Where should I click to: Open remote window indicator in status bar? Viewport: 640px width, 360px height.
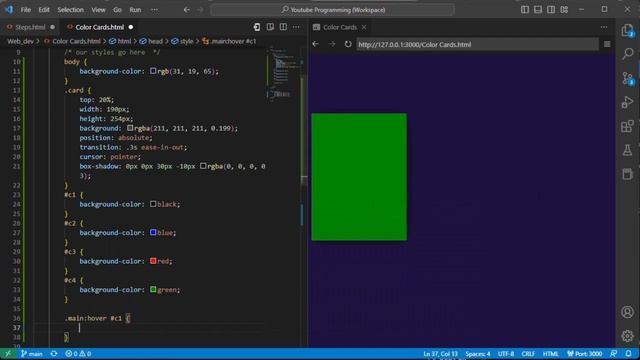[8, 354]
